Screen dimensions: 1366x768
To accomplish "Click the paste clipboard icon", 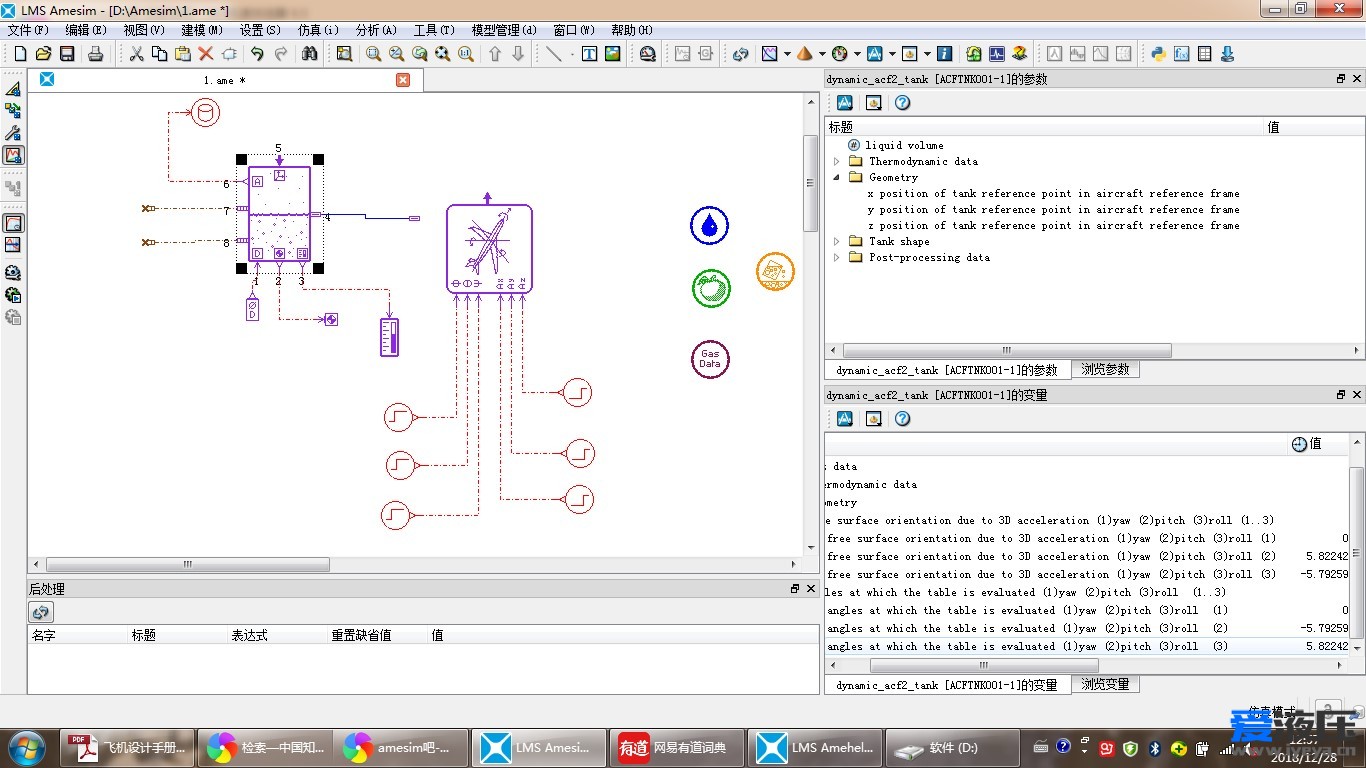I will (182, 54).
